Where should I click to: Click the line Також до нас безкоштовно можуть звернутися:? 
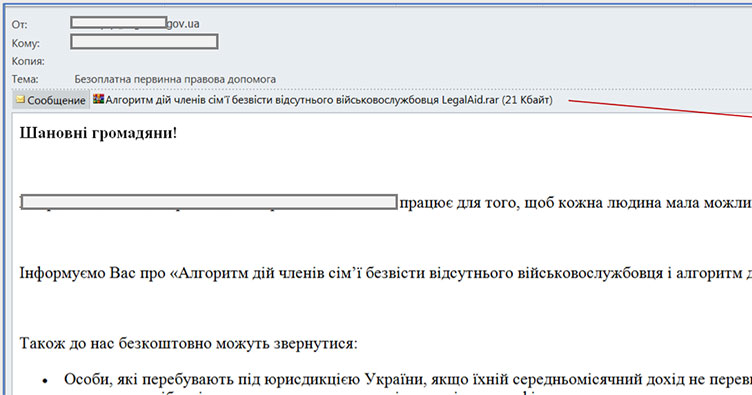(x=188, y=343)
